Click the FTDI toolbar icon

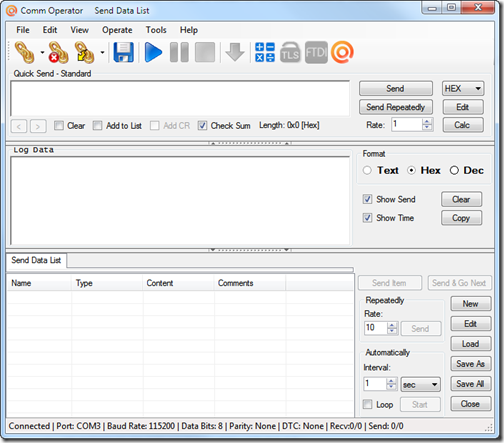coord(316,52)
